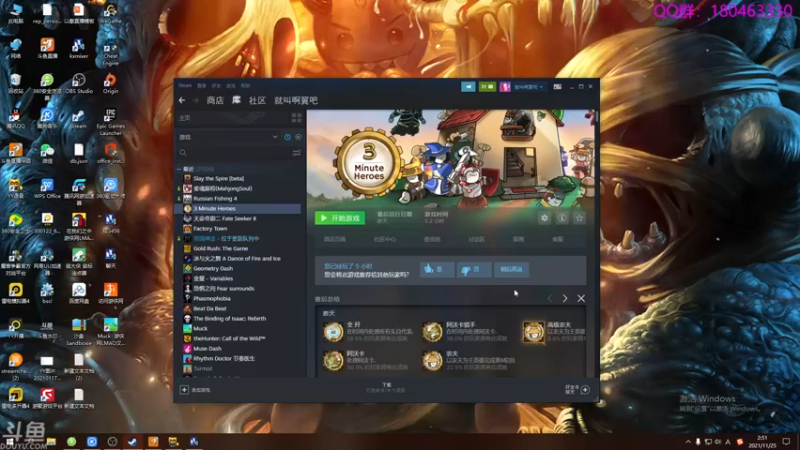The height and width of the screenshot is (450, 800).
Task: Select Russian Fishing 4 in library
Action: point(215,198)
